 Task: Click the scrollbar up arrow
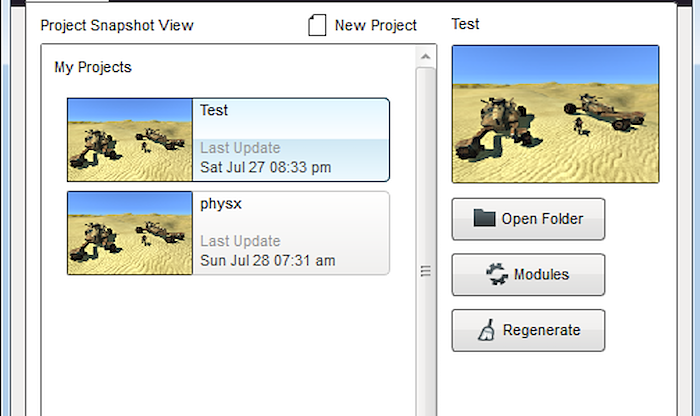point(425,56)
